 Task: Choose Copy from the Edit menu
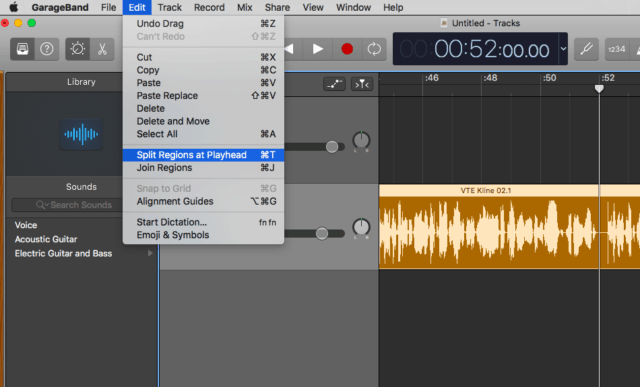point(203,70)
